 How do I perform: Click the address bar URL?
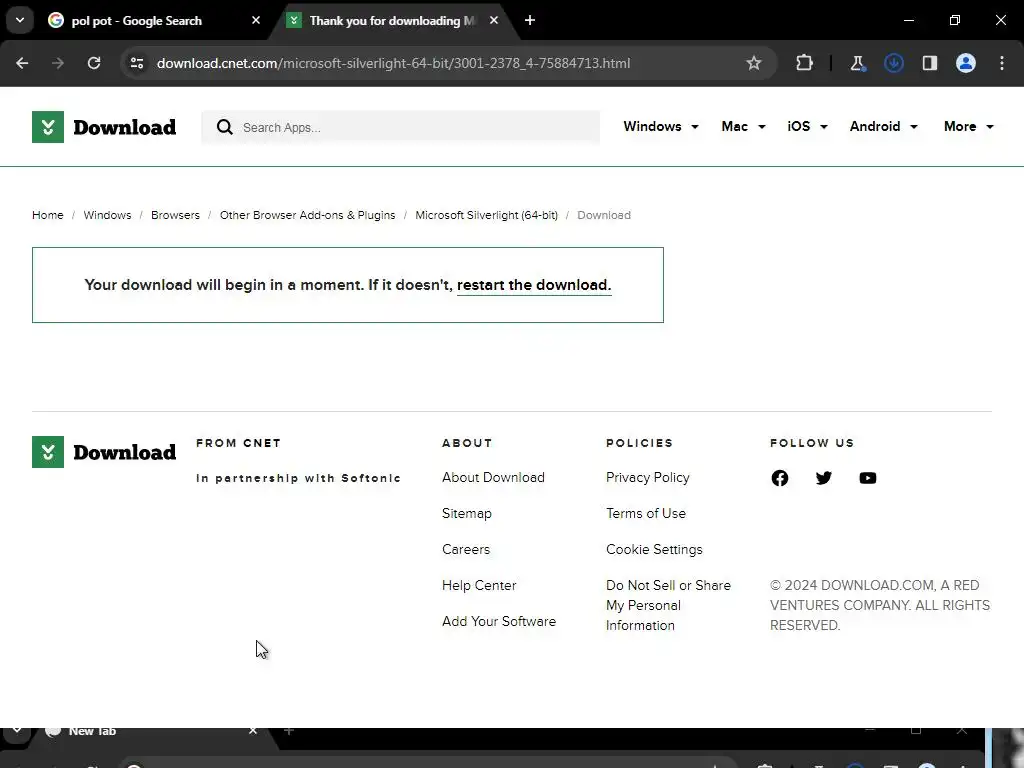[393, 63]
